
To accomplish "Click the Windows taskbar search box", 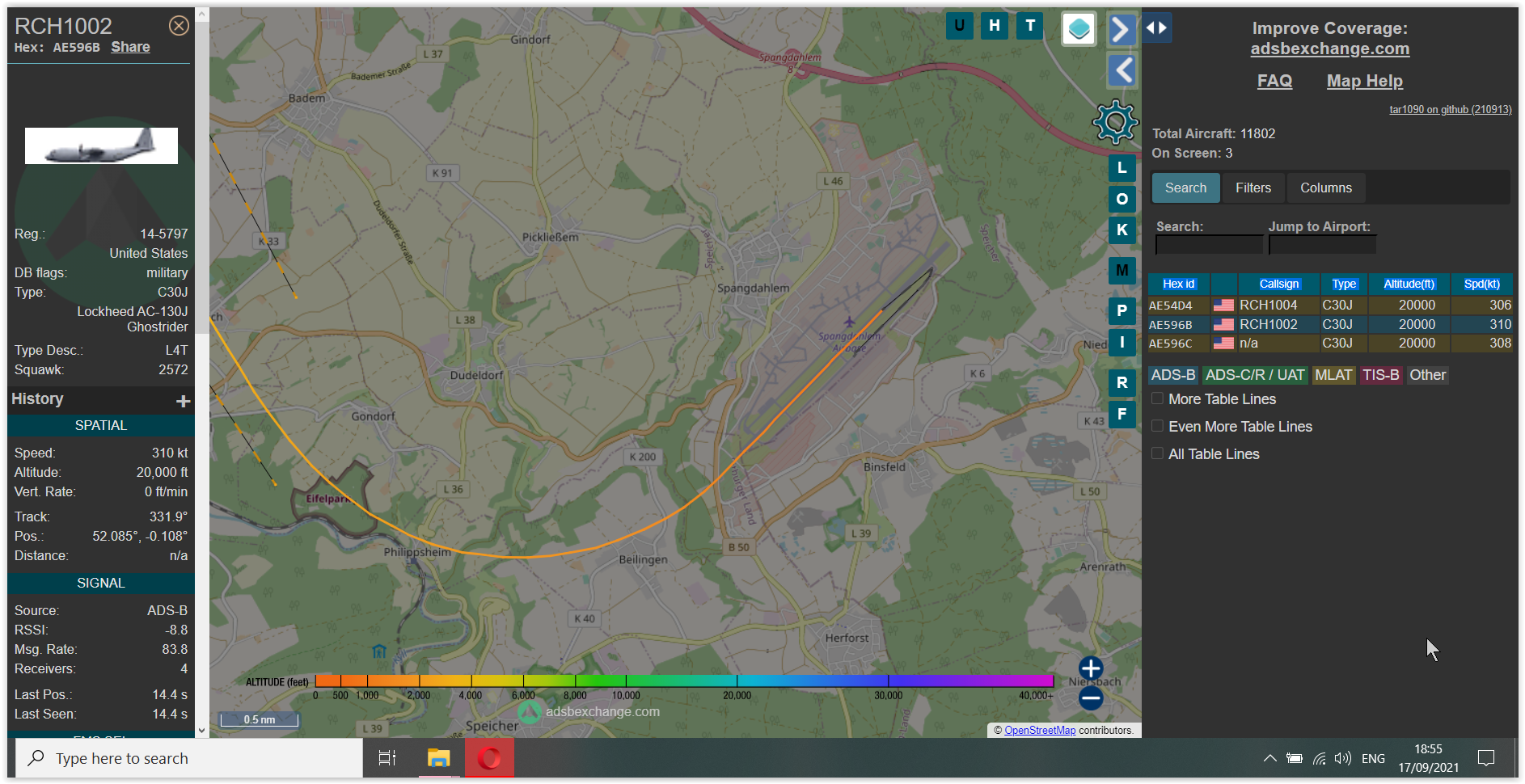I will click(189, 758).
